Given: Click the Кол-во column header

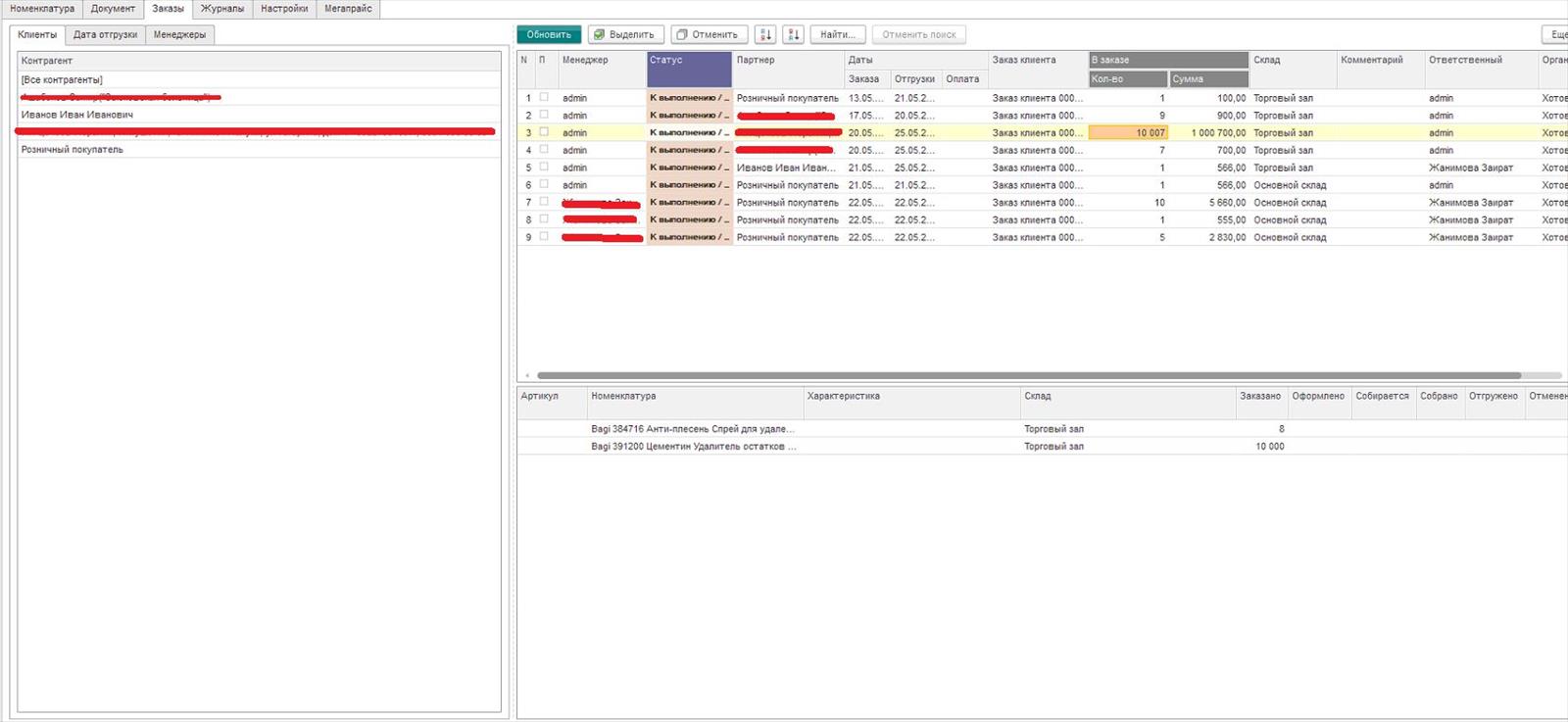Looking at the screenshot, I should [x=1127, y=79].
